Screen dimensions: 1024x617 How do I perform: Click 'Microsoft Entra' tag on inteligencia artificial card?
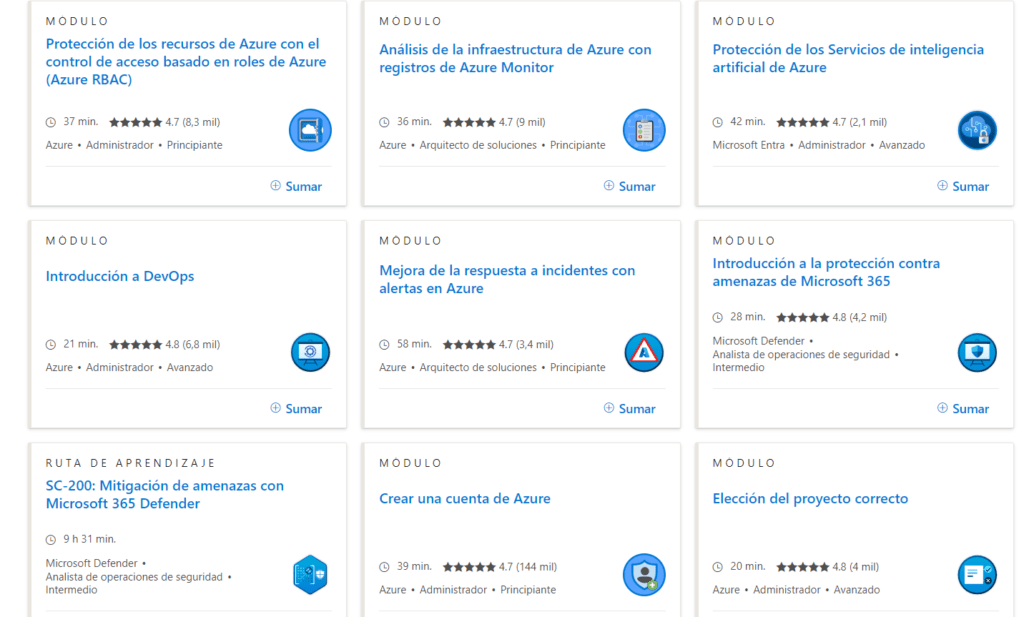(748, 145)
